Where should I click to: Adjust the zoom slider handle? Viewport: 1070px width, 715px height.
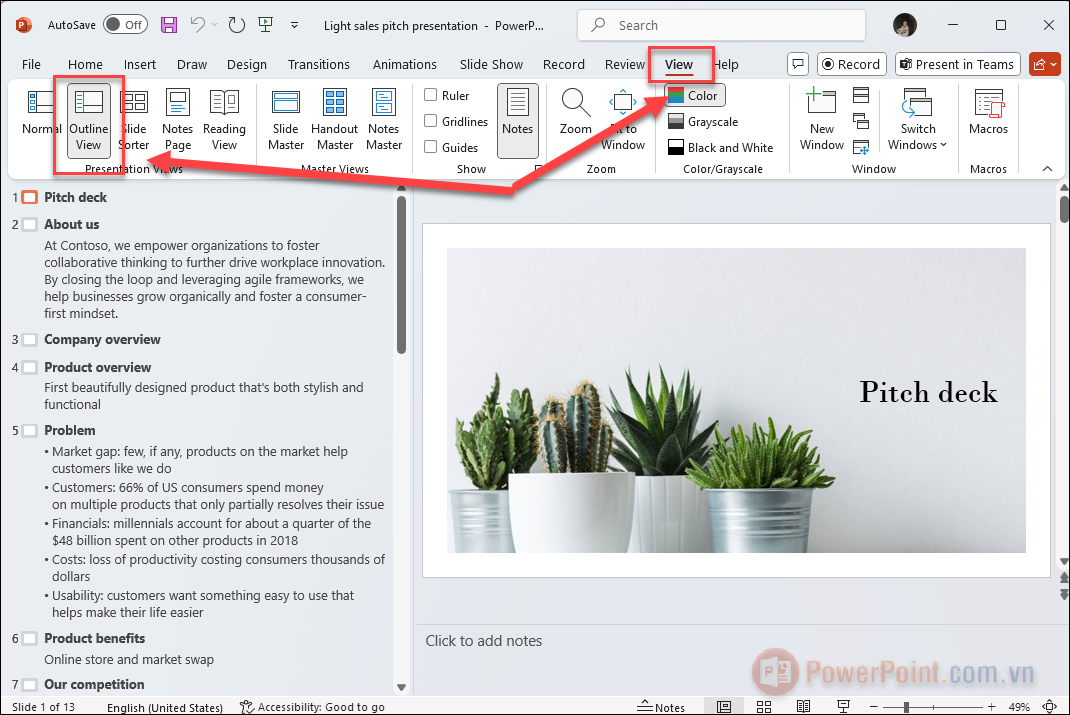(x=906, y=707)
